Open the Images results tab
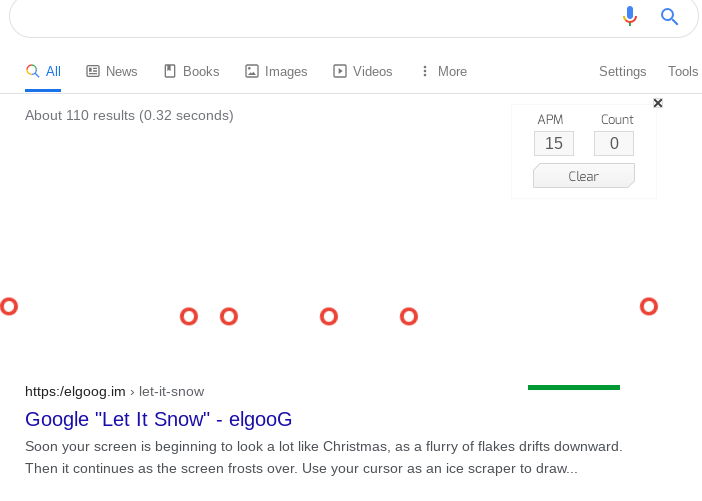Image resolution: width=702 pixels, height=501 pixels. [276, 72]
